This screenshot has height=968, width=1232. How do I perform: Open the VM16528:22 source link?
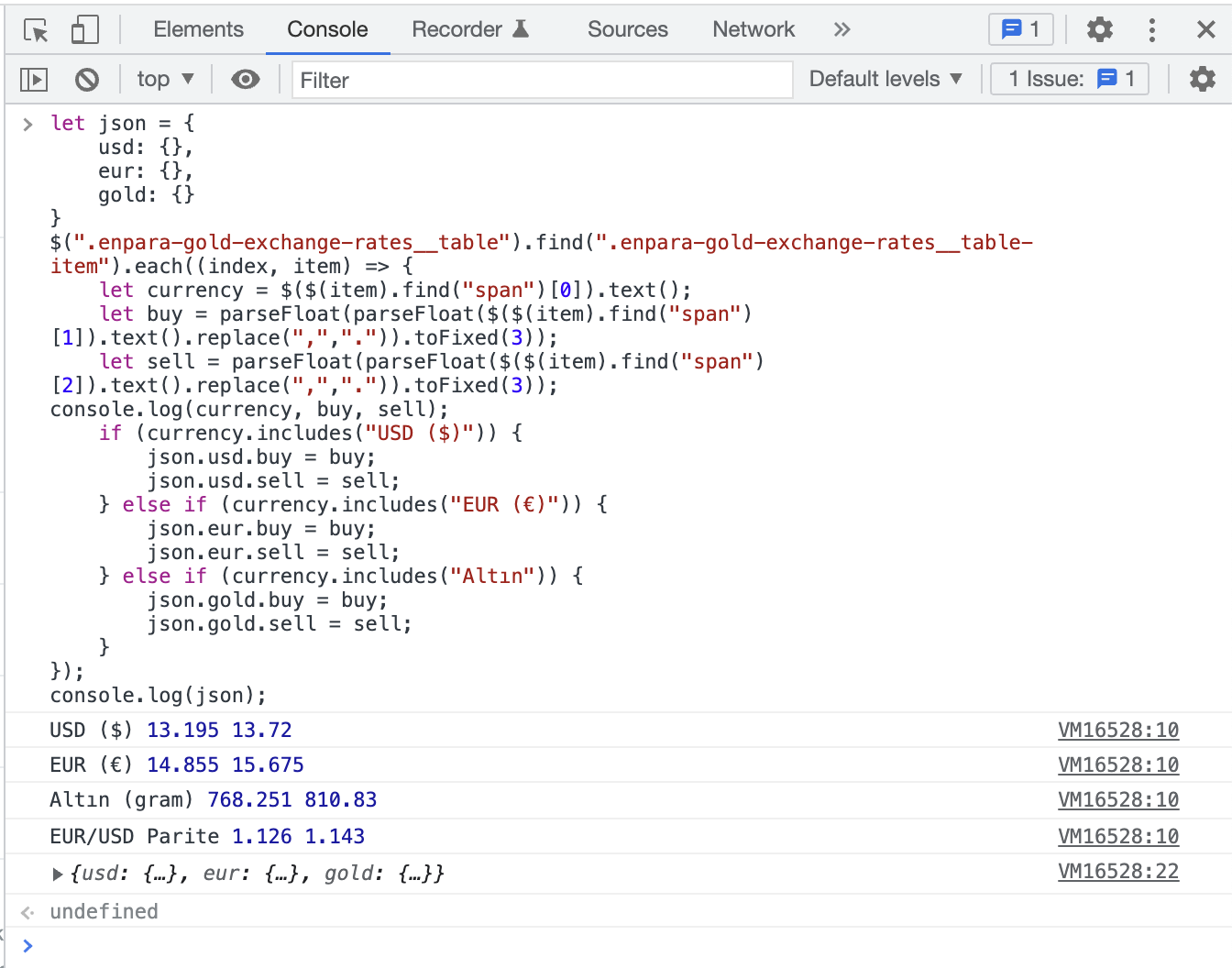tap(1118, 871)
